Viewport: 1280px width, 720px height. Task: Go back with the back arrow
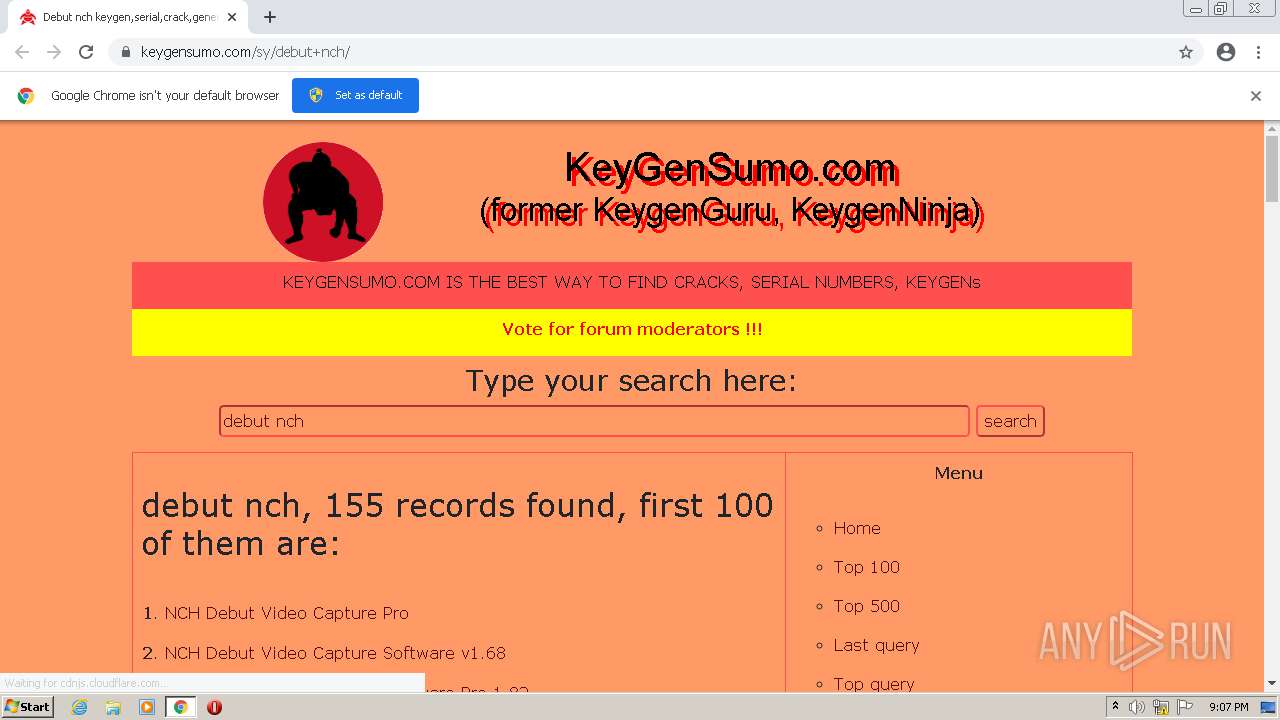click(22, 52)
